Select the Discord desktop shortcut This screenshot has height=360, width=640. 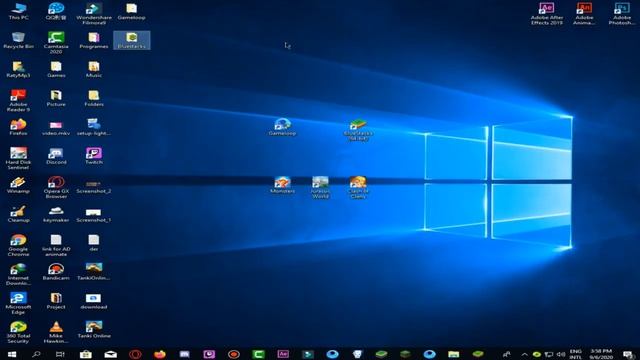point(56,156)
